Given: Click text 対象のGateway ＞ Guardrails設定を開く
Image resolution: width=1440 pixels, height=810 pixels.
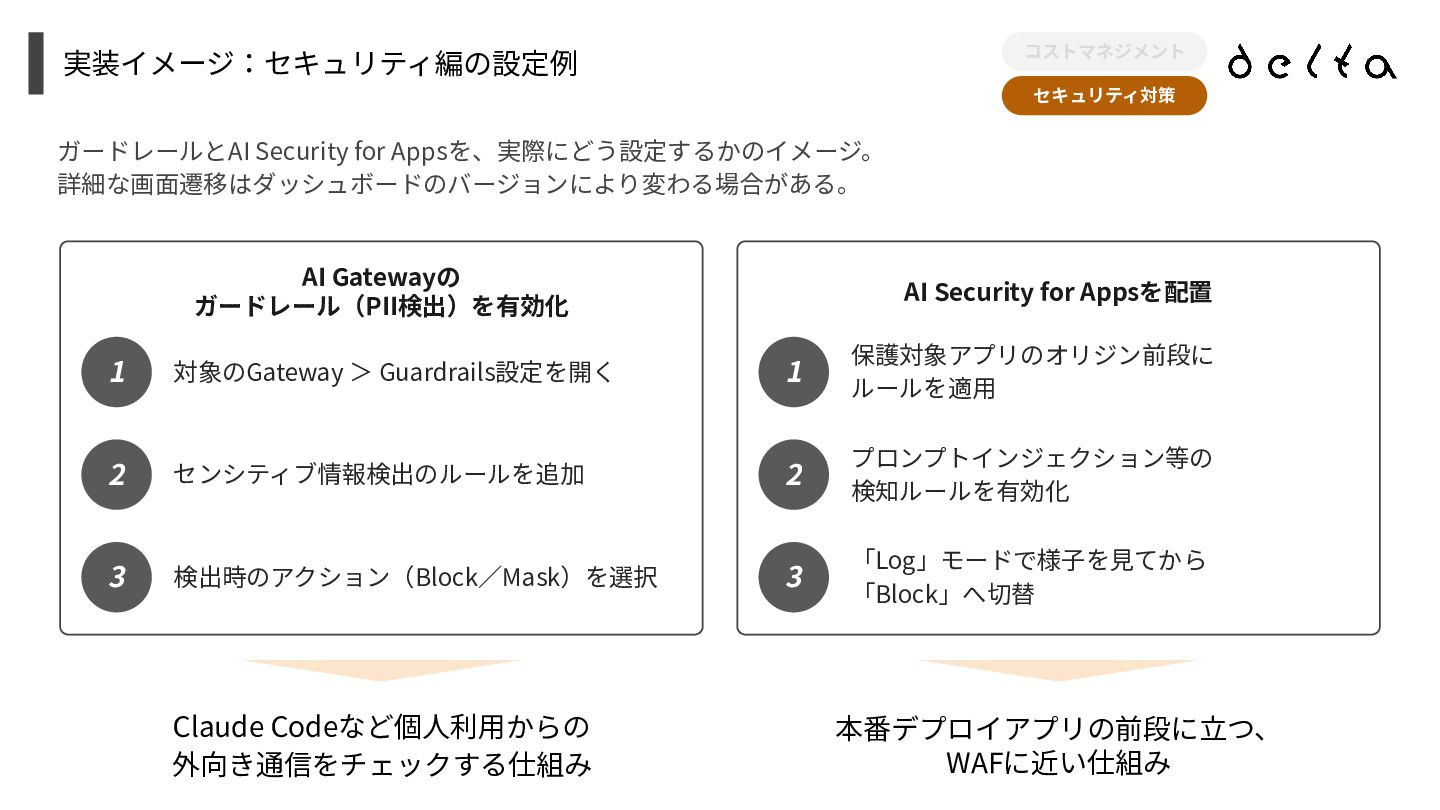Looking at the screenshot, I should pyautogui.click(x=393, y=372).
